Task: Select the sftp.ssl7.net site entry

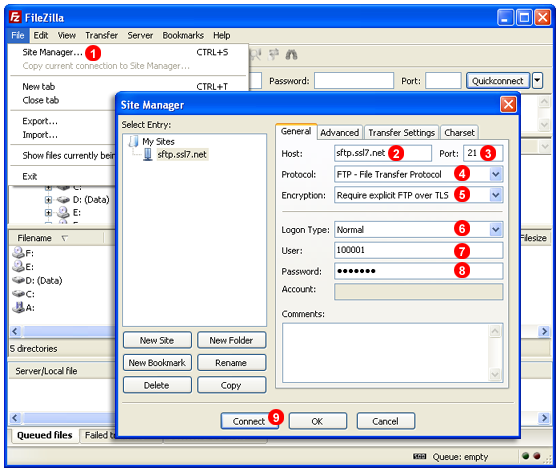Action: click(x=182, y=155)
